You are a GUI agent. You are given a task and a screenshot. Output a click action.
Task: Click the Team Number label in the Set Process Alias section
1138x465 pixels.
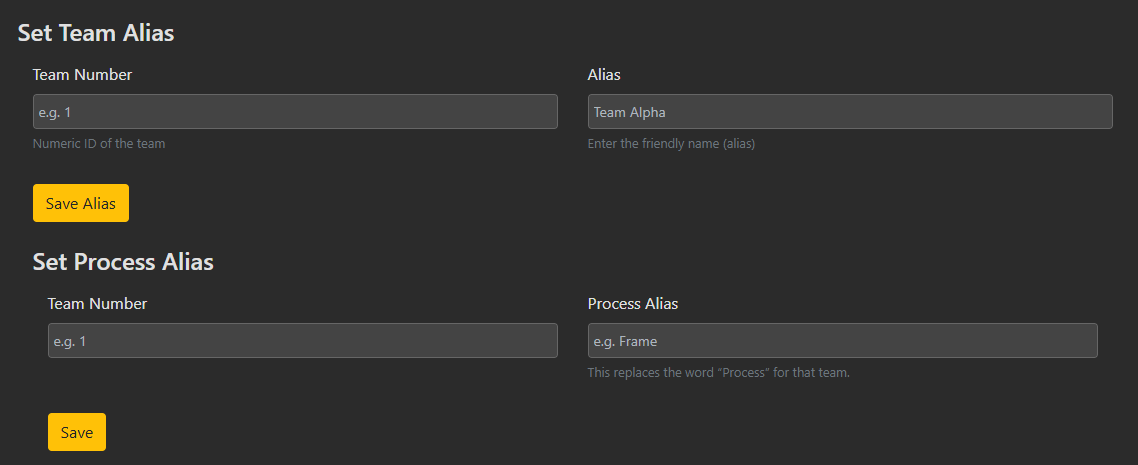[97, 303]
